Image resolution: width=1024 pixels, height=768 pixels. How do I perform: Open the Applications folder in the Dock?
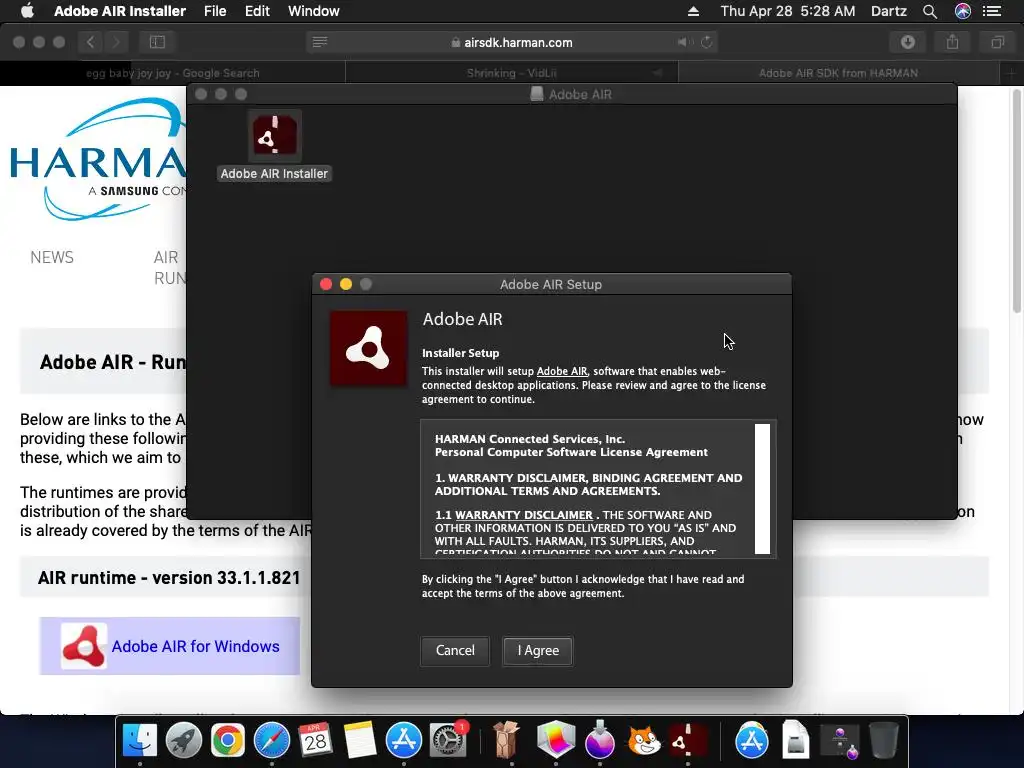[x=752, y=740]
